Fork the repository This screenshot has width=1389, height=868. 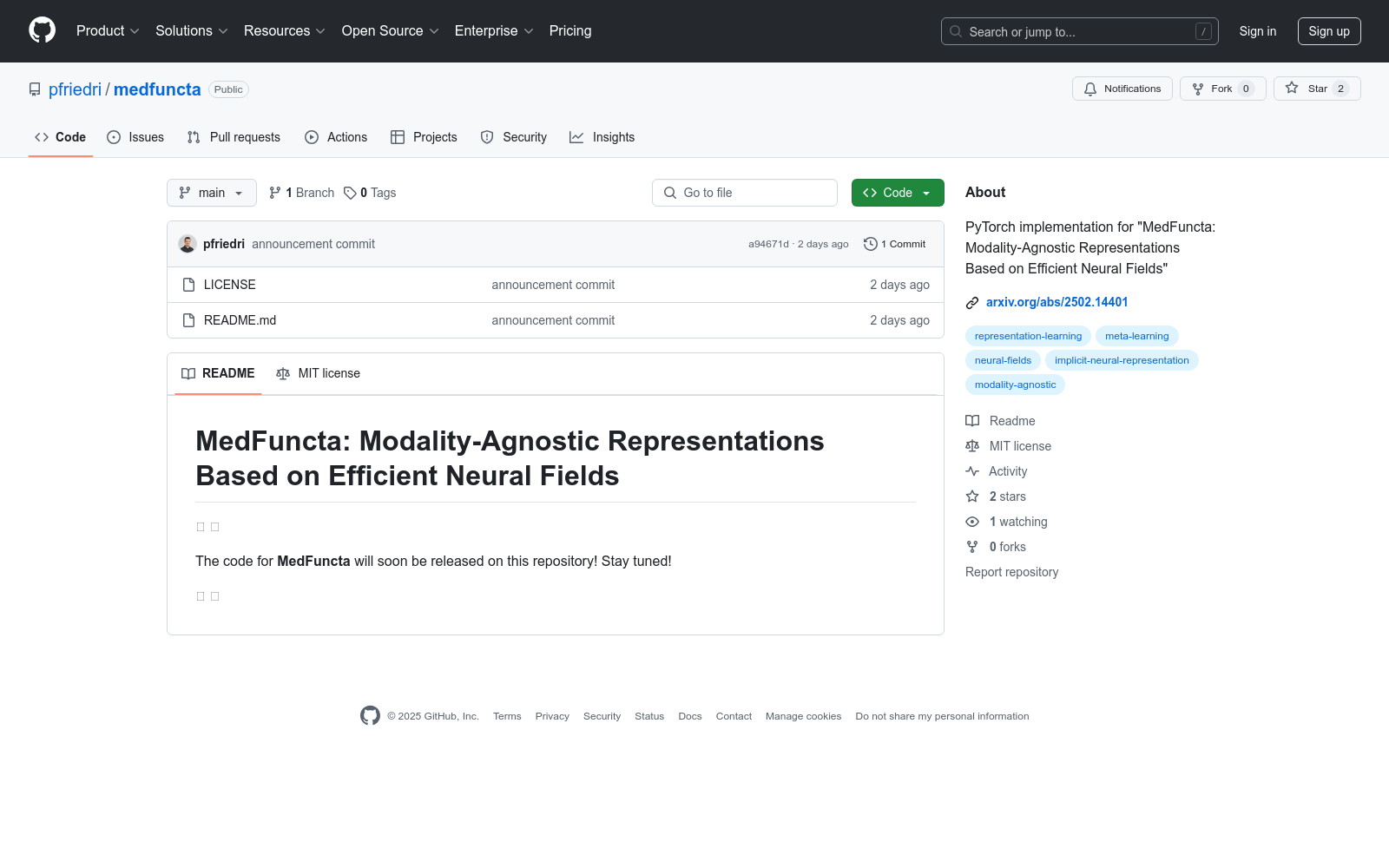[x=1223, y=89]
